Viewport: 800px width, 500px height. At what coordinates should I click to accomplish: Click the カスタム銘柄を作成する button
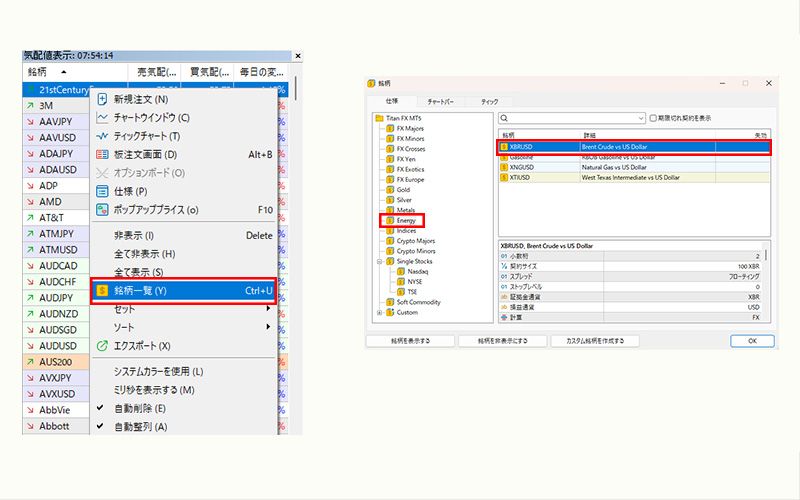pyautogui.click(x=595, y=340)
